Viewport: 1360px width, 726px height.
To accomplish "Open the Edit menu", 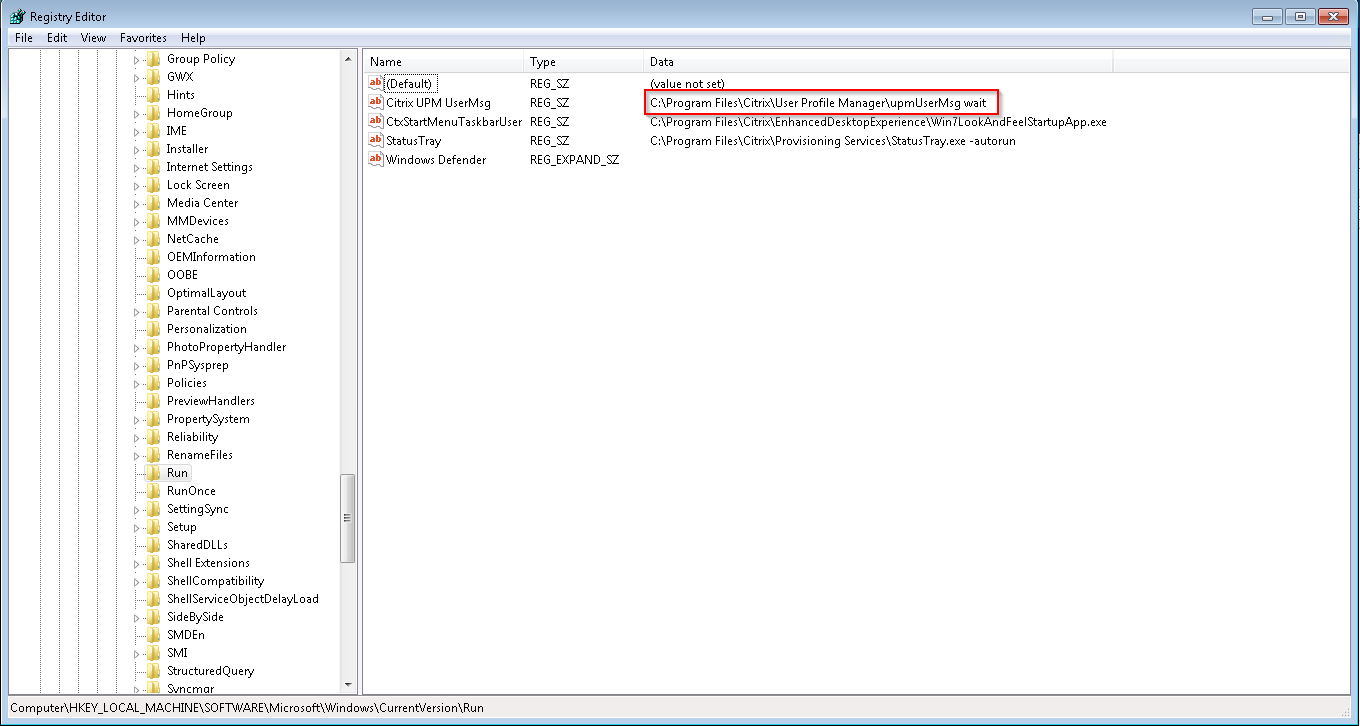I will [x=56, y=37].
